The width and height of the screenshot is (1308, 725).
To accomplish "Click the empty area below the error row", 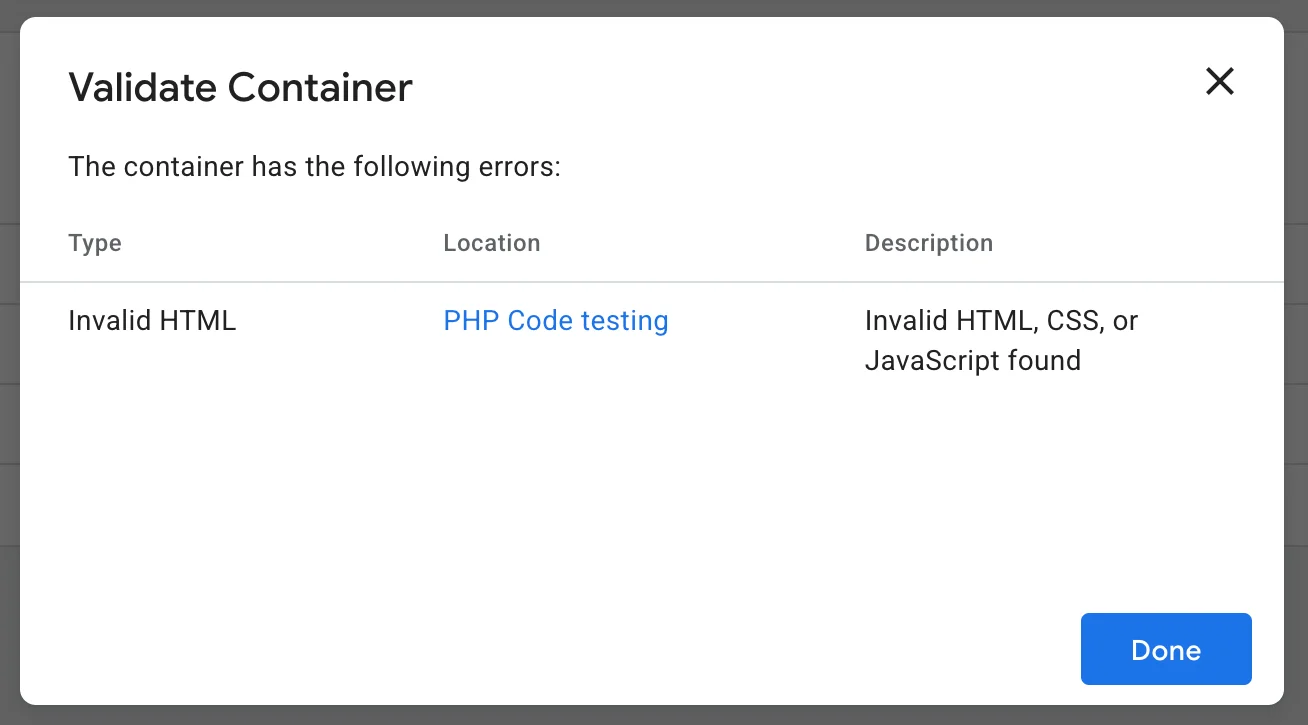I will pos(650,480).
